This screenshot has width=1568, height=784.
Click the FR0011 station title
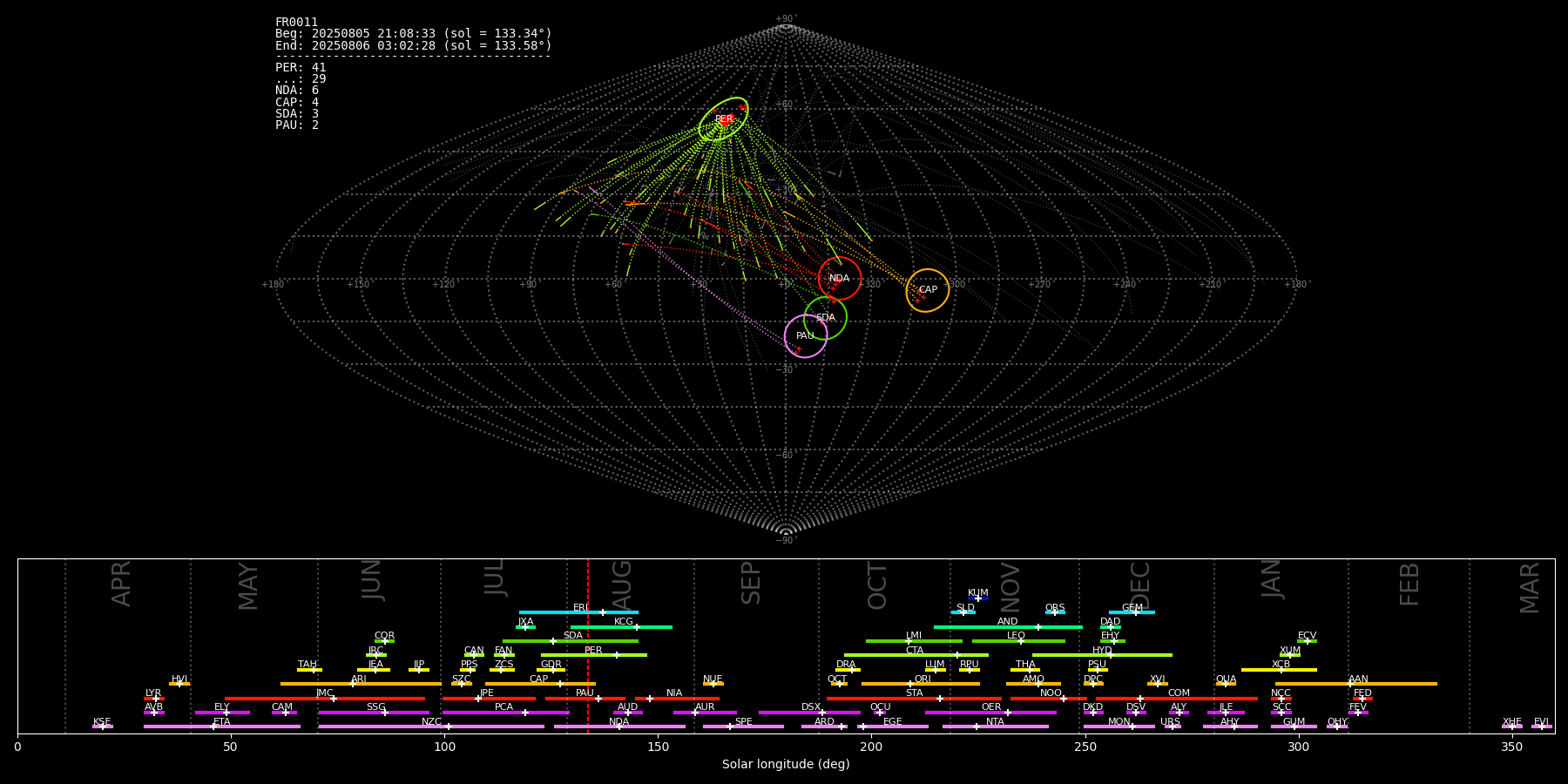click(x=297, y=23)
